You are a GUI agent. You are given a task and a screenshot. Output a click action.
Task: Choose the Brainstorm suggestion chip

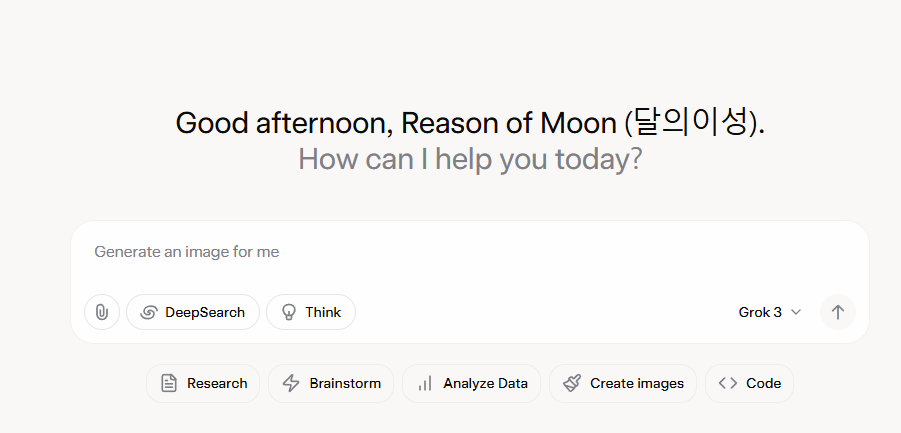pos(331,384)
